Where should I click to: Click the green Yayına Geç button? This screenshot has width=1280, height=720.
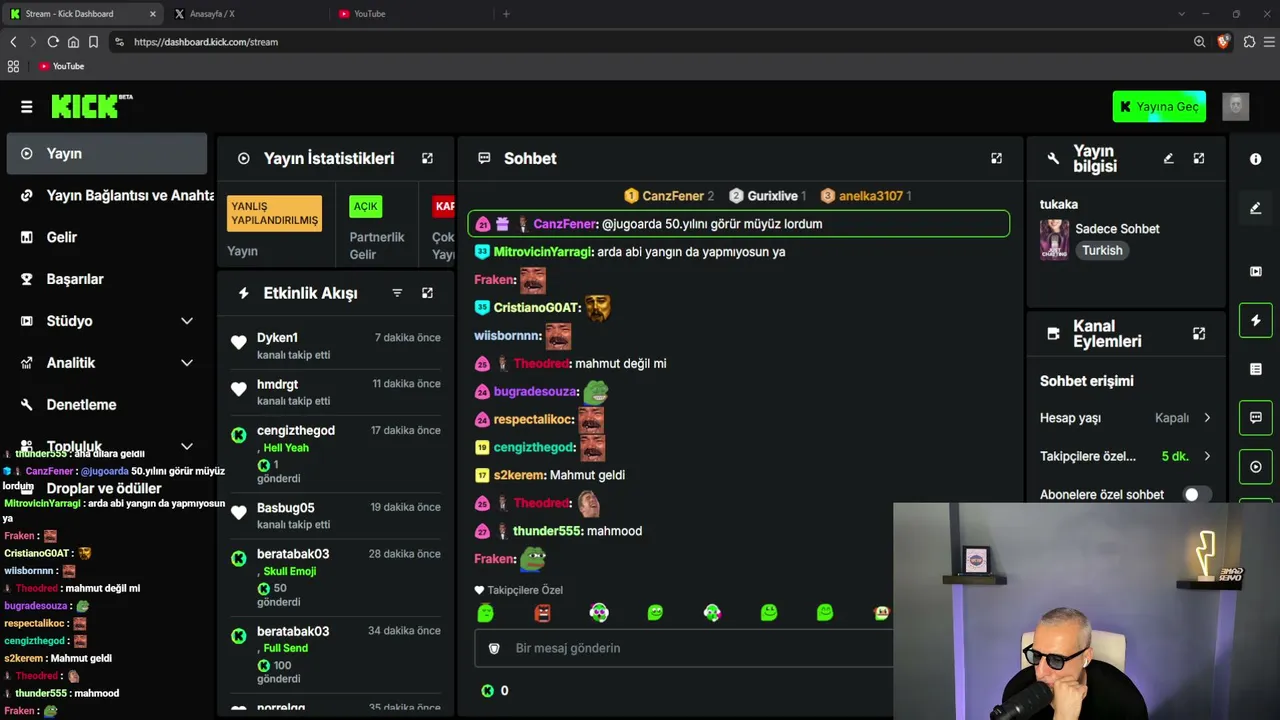point(1159,107)
